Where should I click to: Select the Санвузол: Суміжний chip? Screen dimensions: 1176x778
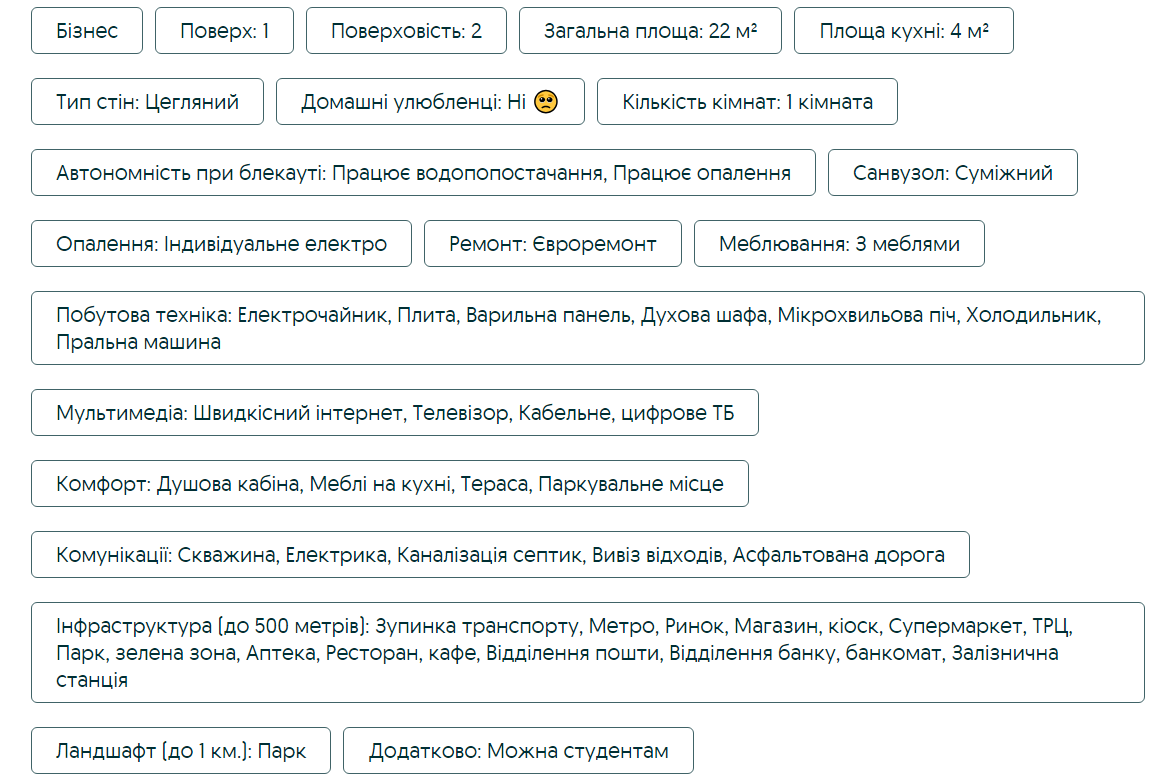(952, 173)
